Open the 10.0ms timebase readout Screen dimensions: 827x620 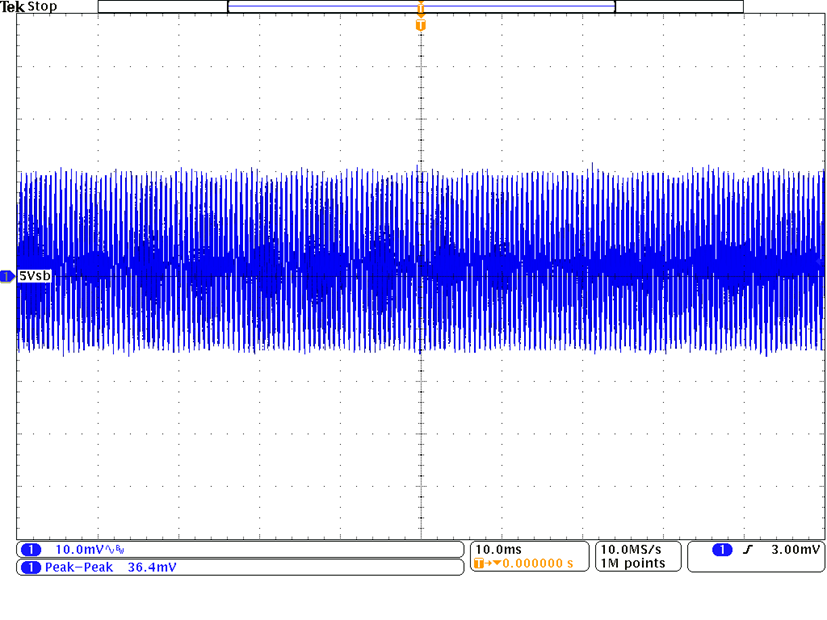point(497,550)
